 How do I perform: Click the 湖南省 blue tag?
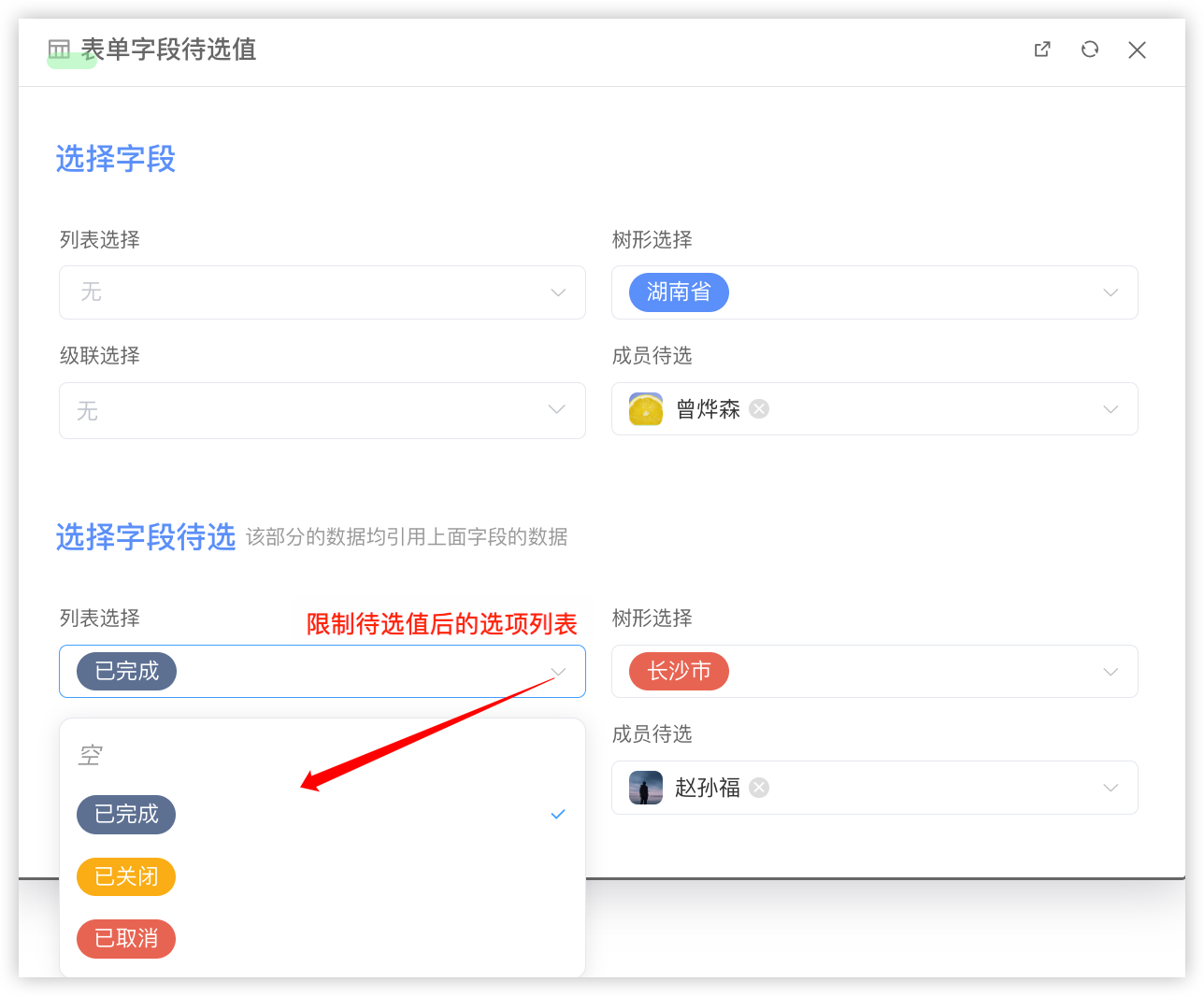[x=679, y=292]
